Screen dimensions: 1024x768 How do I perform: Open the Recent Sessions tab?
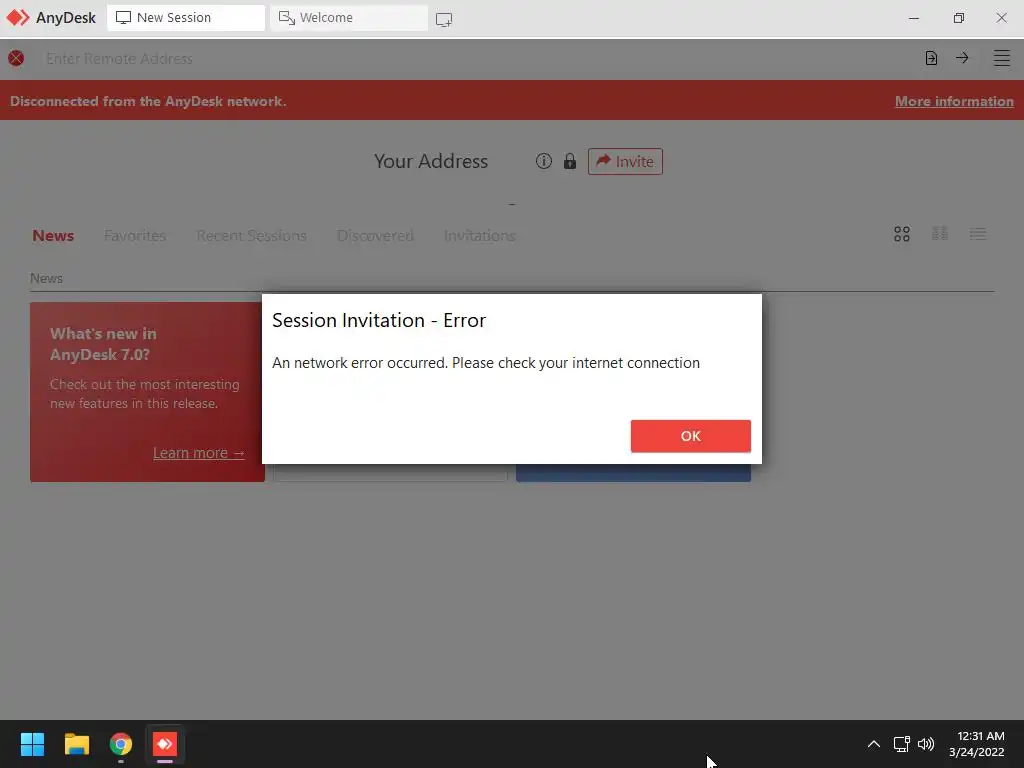point(251,236)
